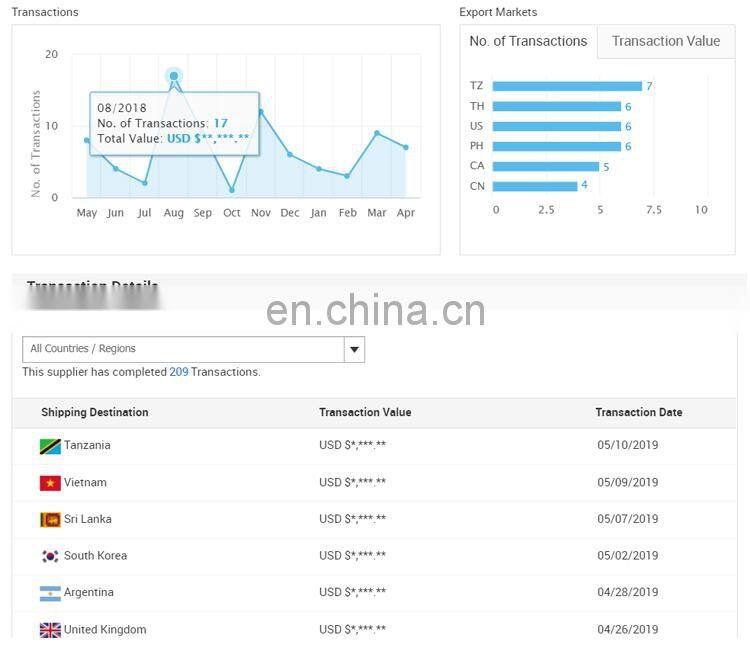Click the Argentina flag icon

[50, 593]
